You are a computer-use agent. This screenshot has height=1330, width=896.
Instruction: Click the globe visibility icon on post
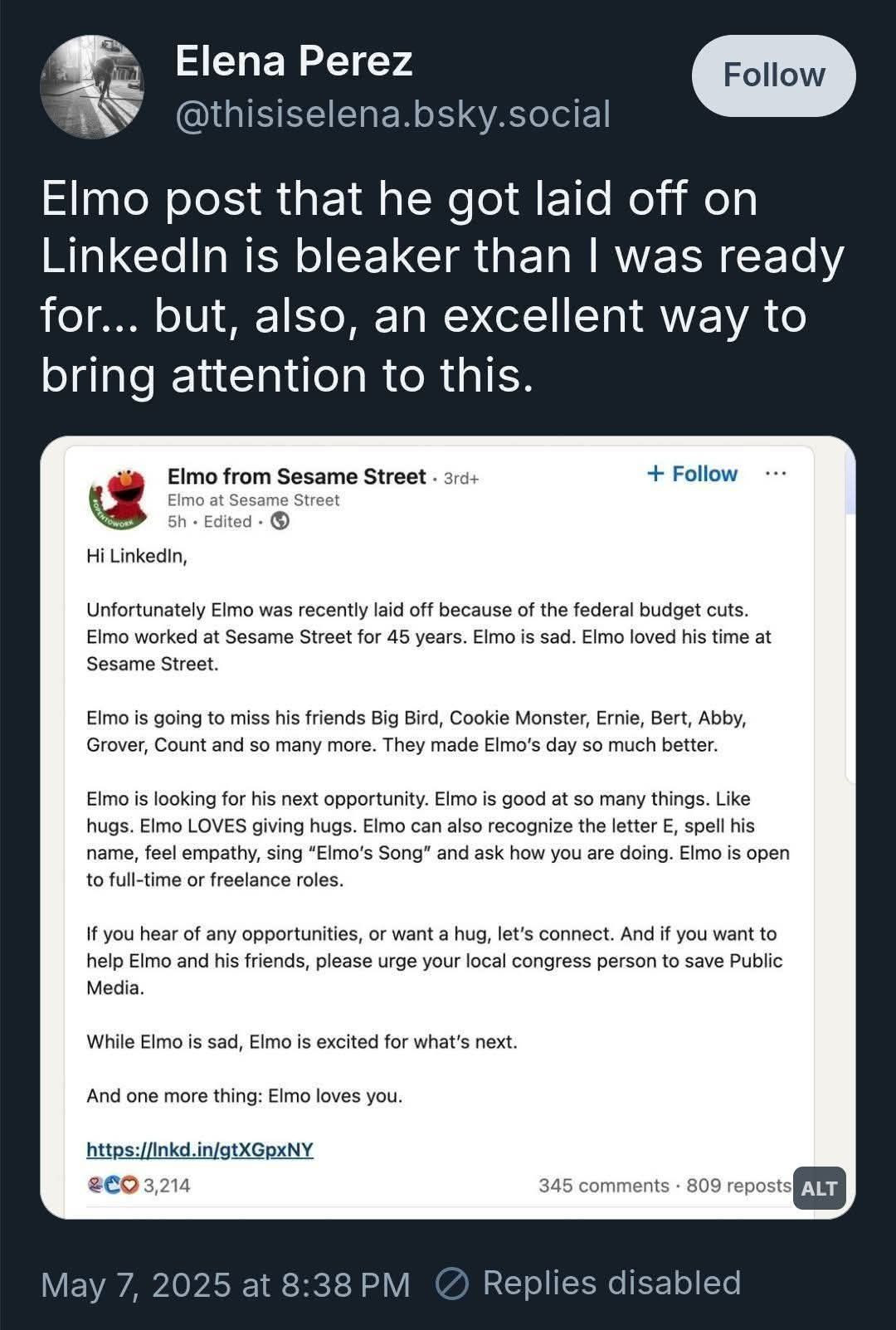pos(281,521)
